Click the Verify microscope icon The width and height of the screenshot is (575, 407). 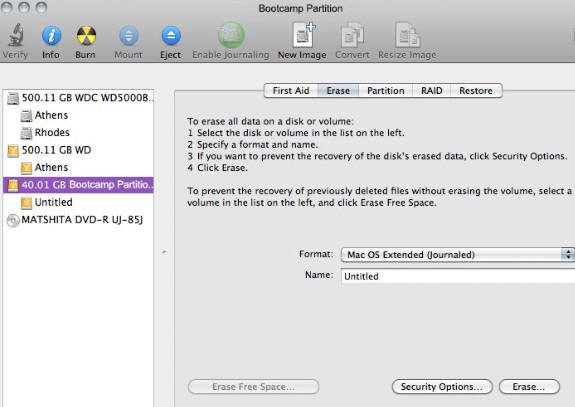click(x=16, y=35)
